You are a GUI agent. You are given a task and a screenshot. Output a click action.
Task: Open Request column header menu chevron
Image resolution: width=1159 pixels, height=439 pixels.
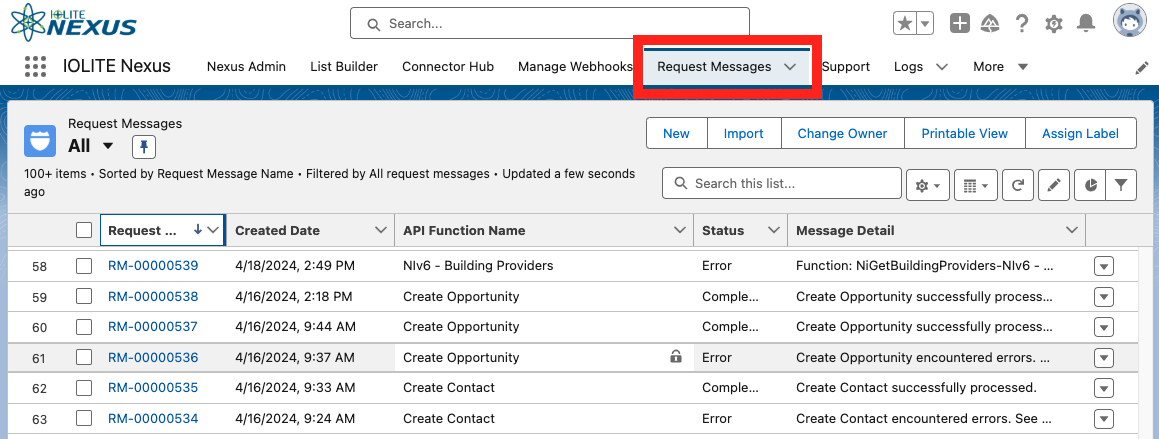coord(213,230)
